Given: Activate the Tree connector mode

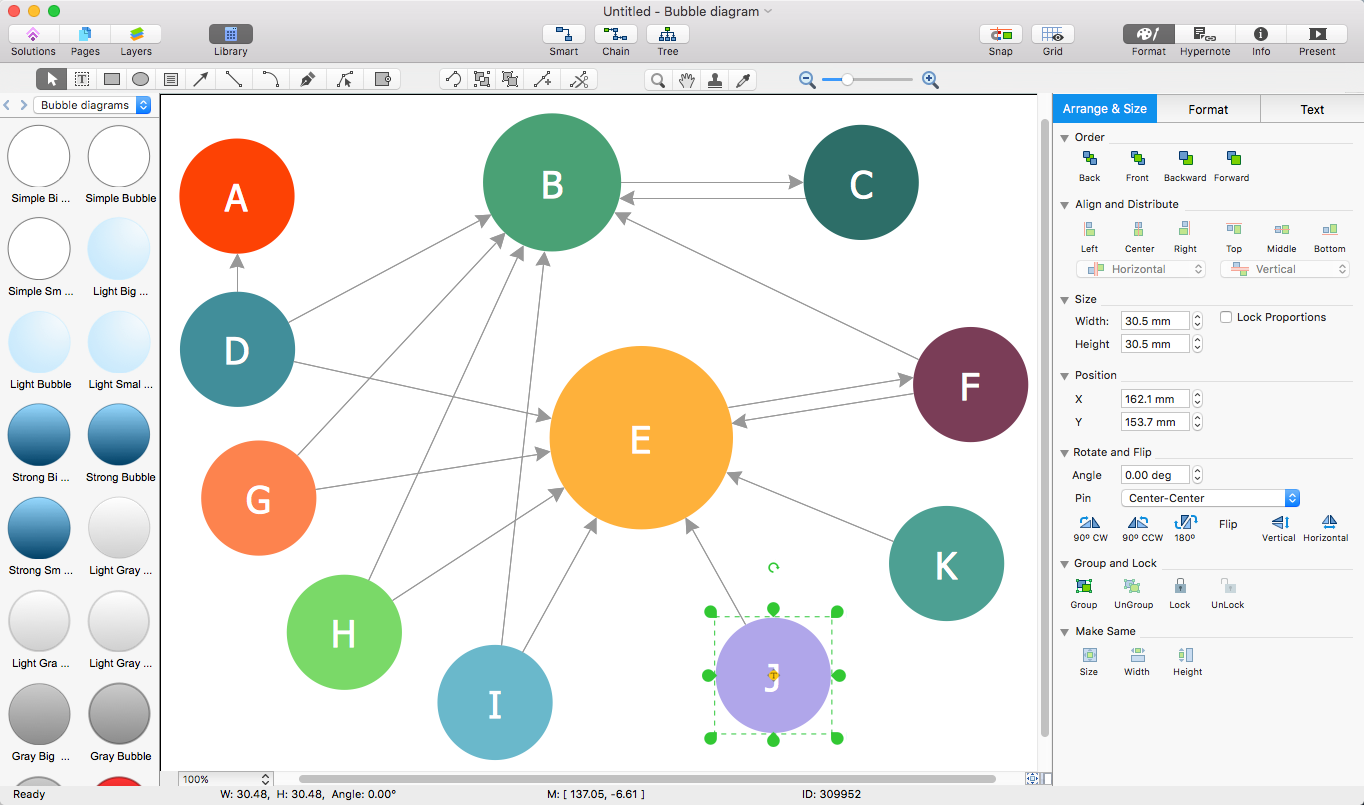Looking at the screenshot, I should 667,35.
